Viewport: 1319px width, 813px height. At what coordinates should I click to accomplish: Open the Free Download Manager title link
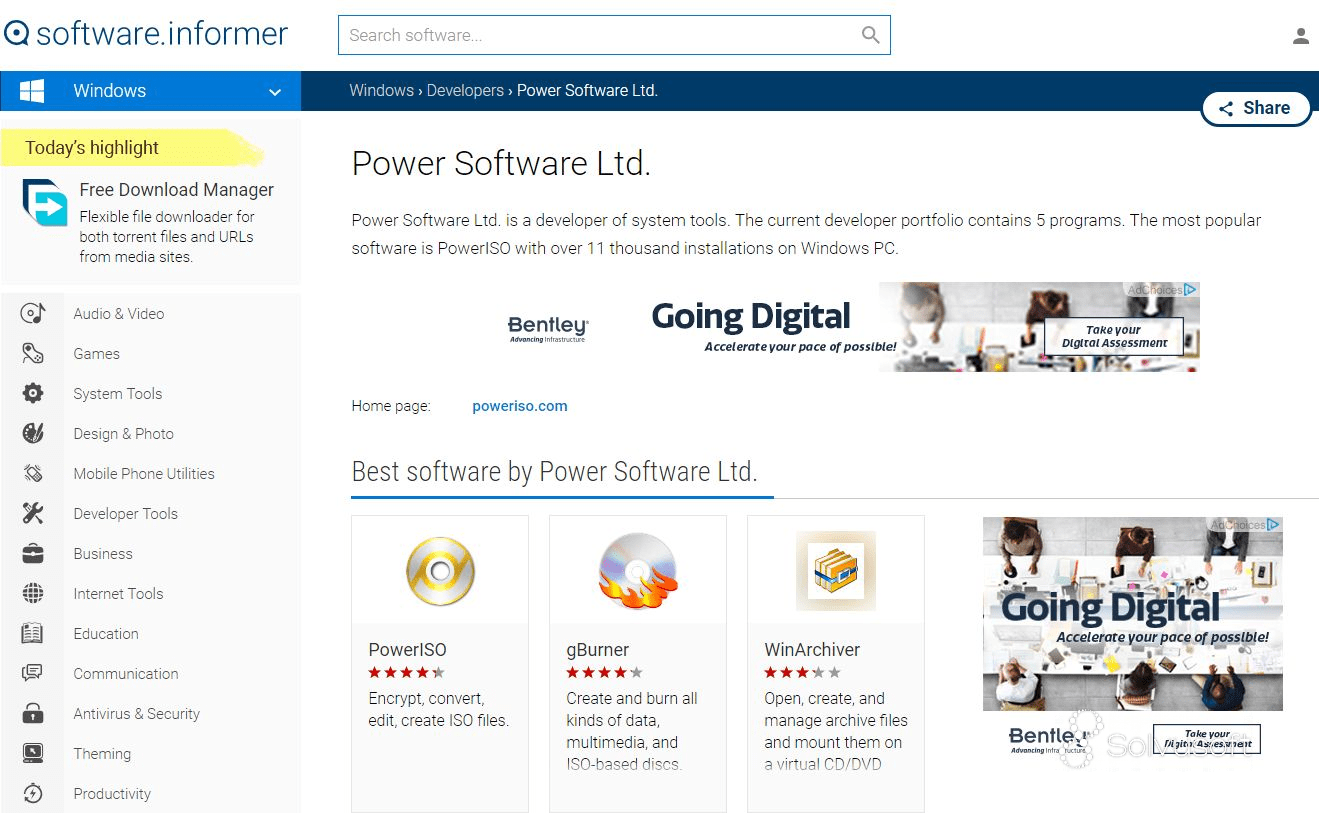coord(177,190)
